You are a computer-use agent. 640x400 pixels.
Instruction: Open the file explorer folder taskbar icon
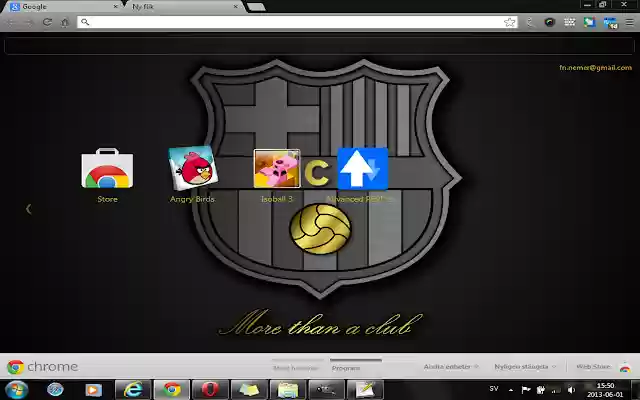287,390
